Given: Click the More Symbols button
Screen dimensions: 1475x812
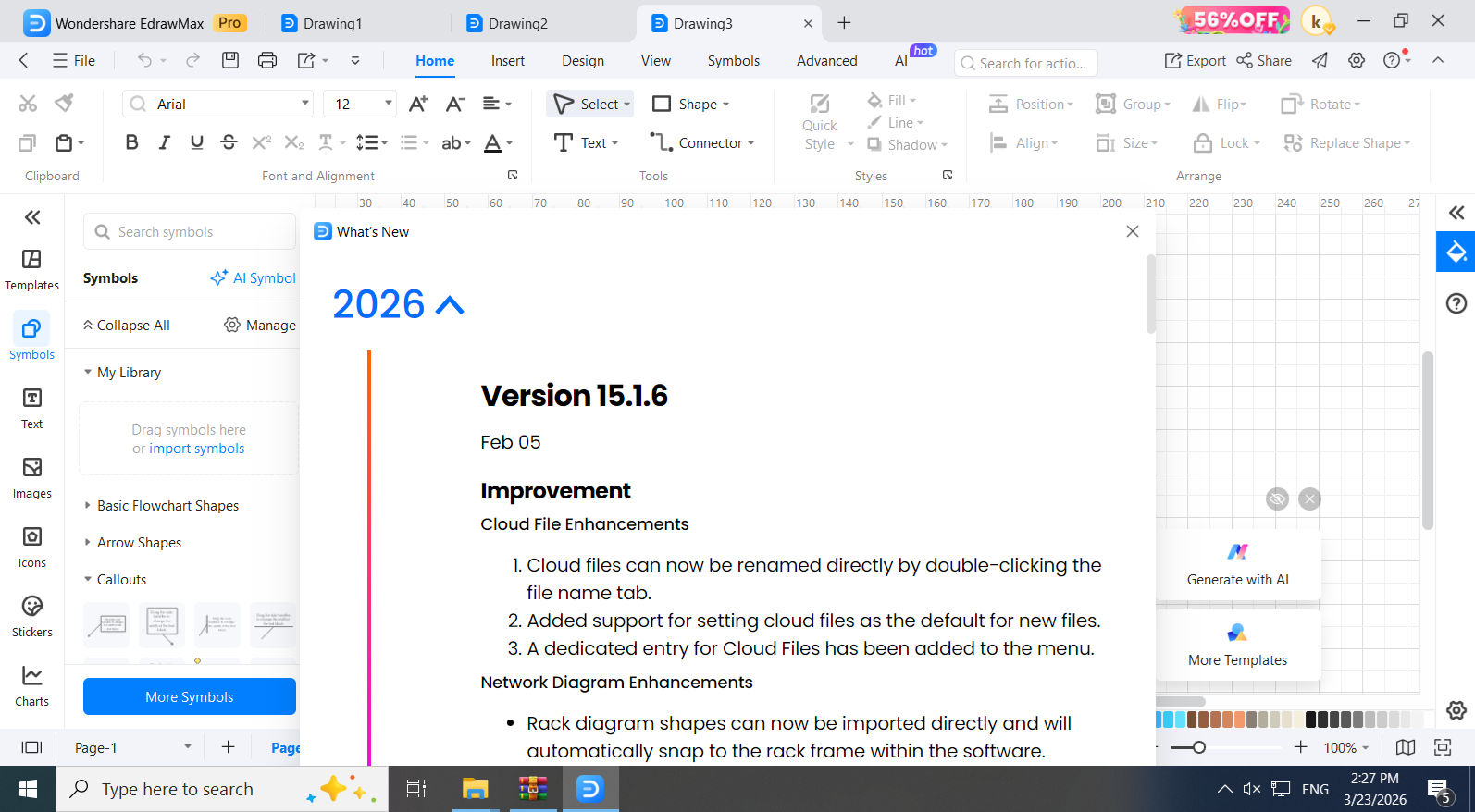Looking at the screenshot, I should (x=190, y=696).
